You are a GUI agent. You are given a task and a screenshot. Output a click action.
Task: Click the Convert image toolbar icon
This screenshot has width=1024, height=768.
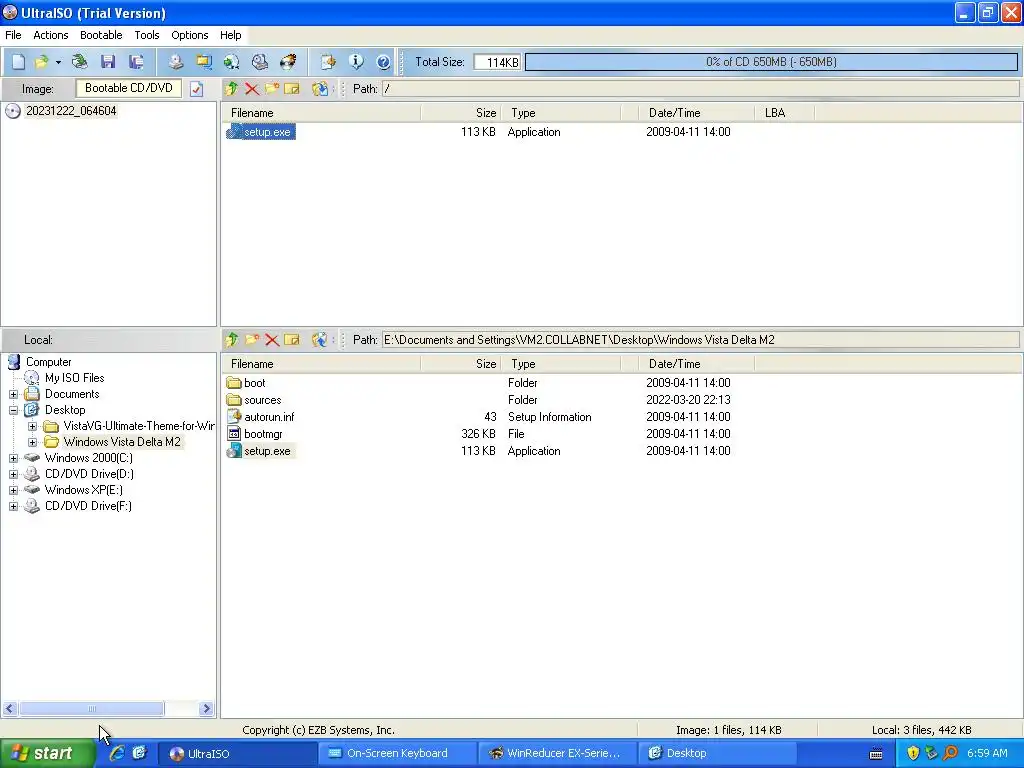[x=204, y=62]
